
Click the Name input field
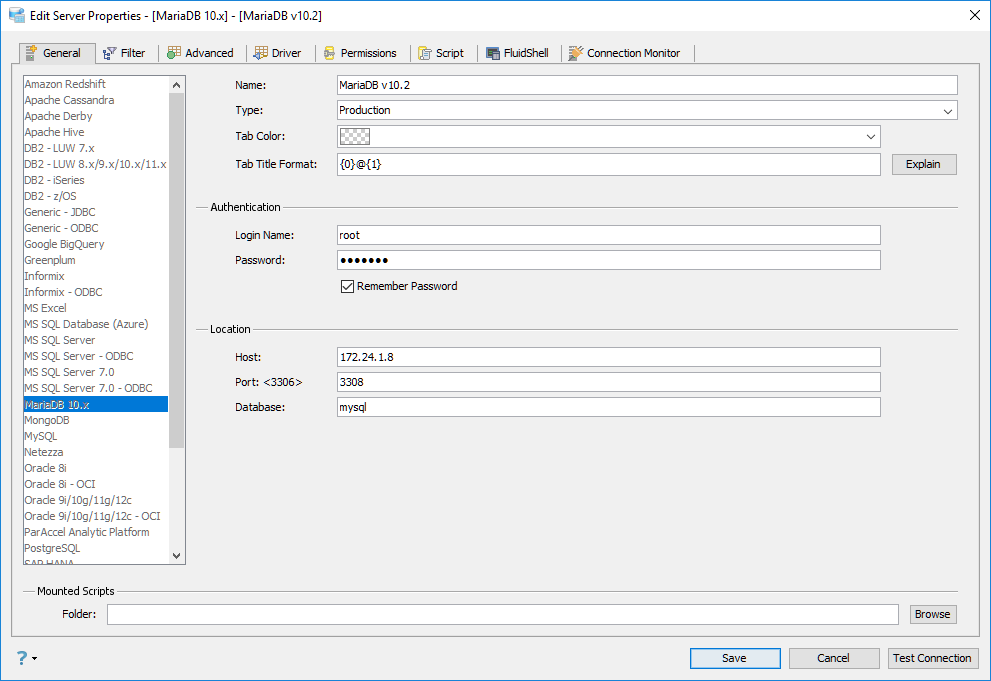click(647, 85)
